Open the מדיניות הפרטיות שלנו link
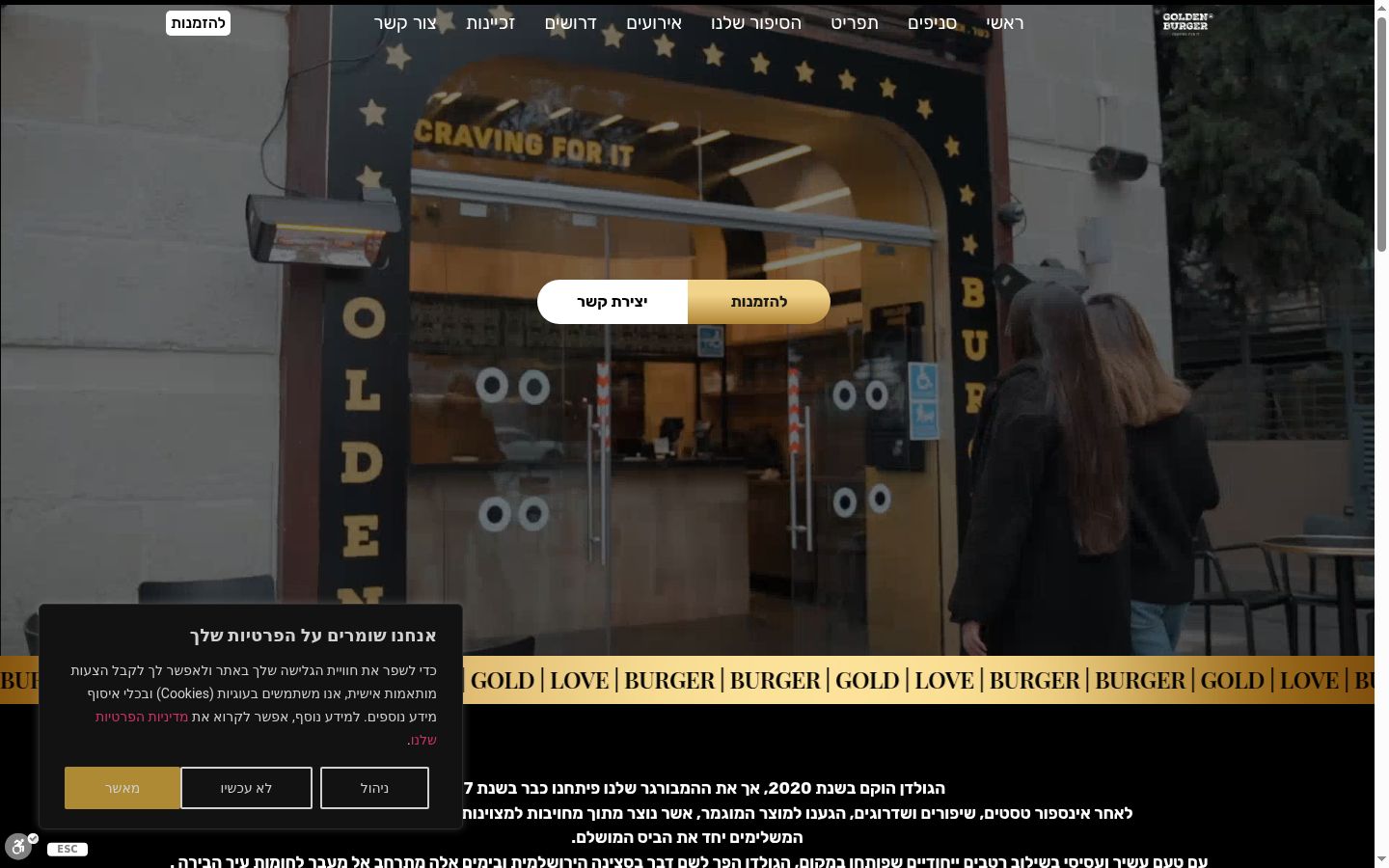1389x868 pixels. [x=141, y=717]
